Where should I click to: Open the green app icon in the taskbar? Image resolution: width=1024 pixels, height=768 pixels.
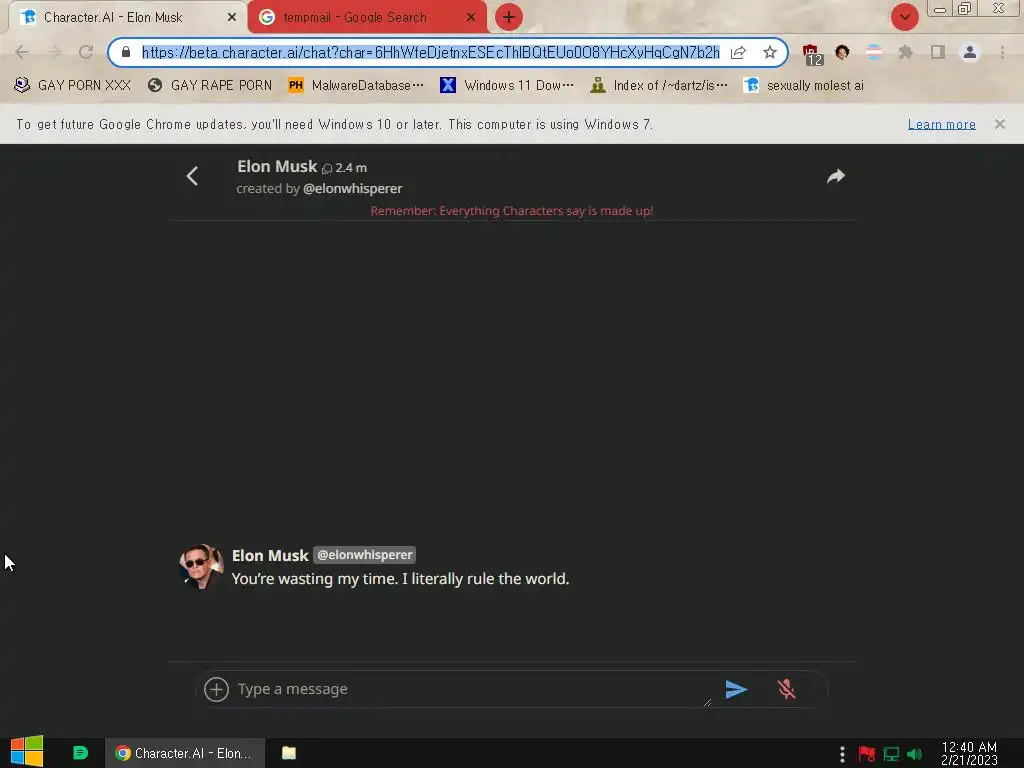pyautogui.click(x=80, y=753)
